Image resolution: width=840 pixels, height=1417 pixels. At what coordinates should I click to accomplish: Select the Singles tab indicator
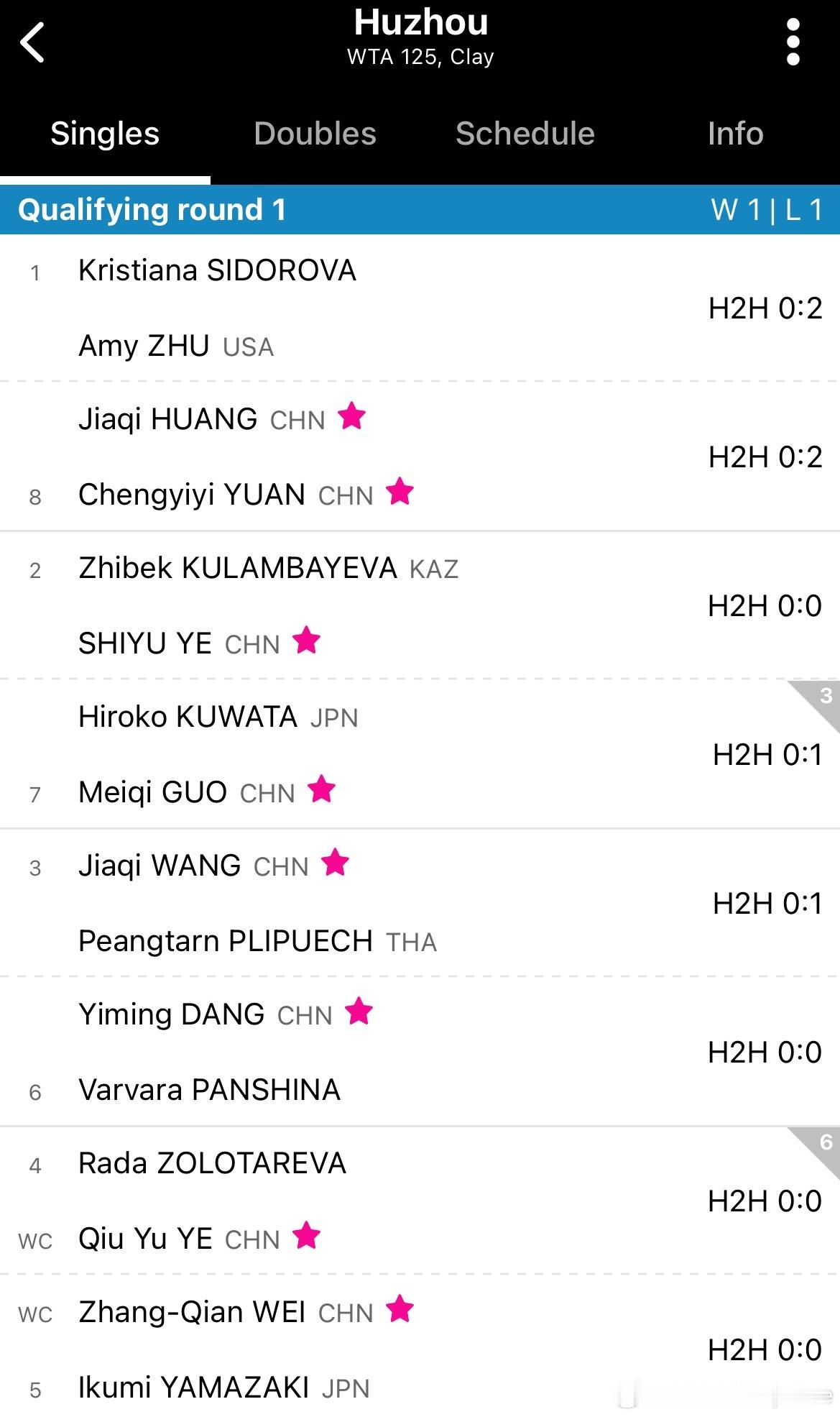tap(104, 134)
